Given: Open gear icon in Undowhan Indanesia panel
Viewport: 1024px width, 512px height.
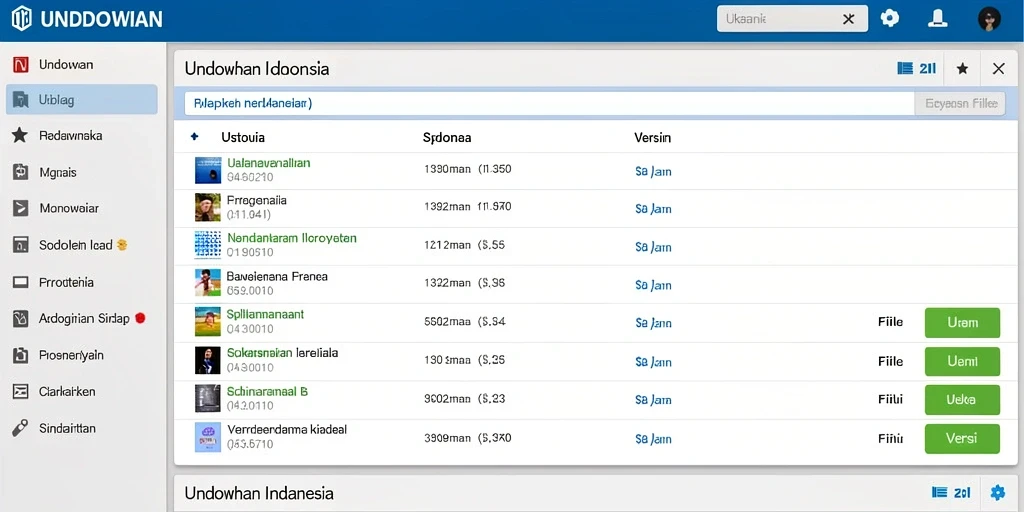Looking at the screenshot, I should (998, 492).
